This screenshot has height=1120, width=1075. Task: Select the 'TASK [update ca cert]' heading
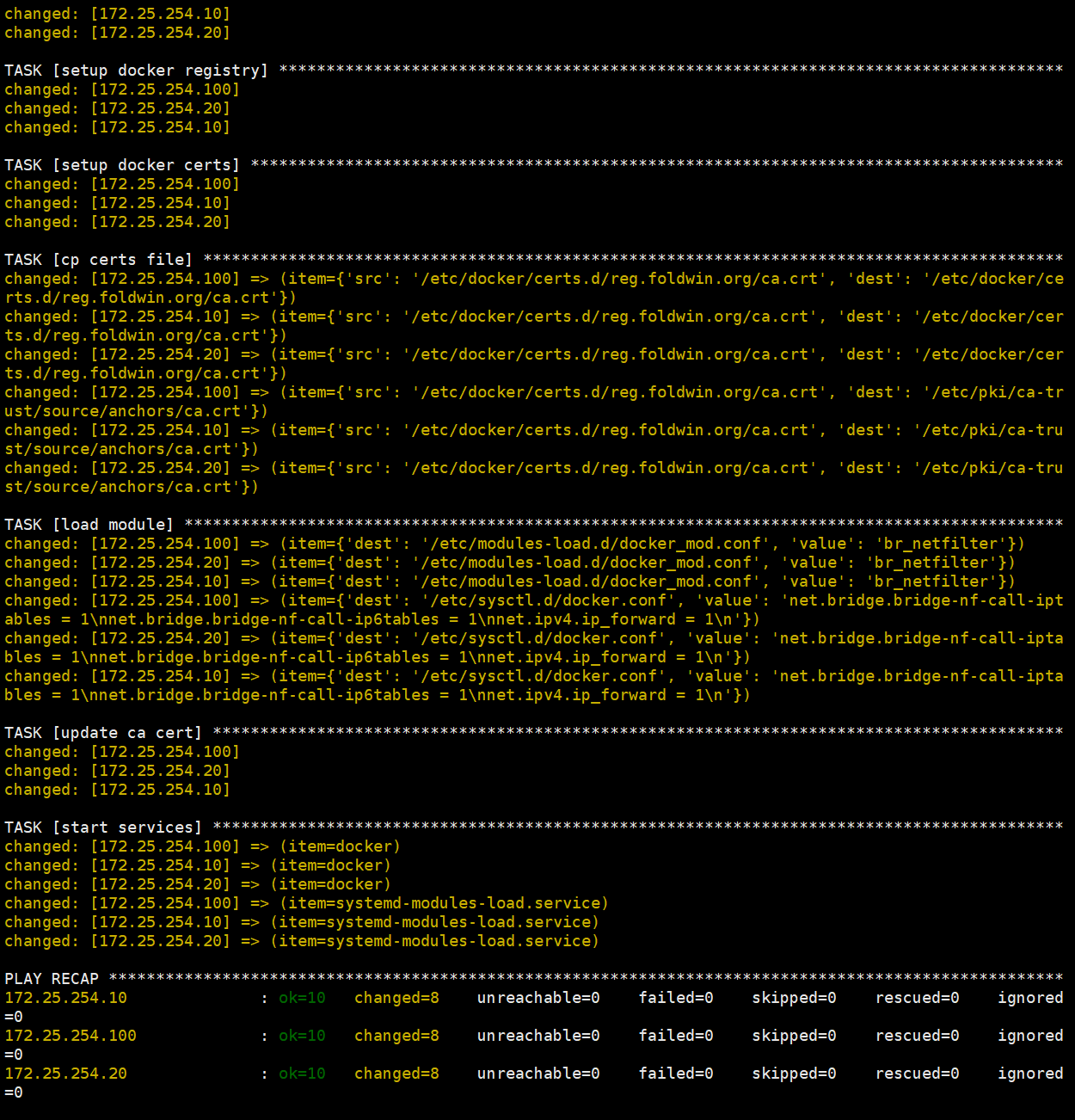(x=103, y=733)
